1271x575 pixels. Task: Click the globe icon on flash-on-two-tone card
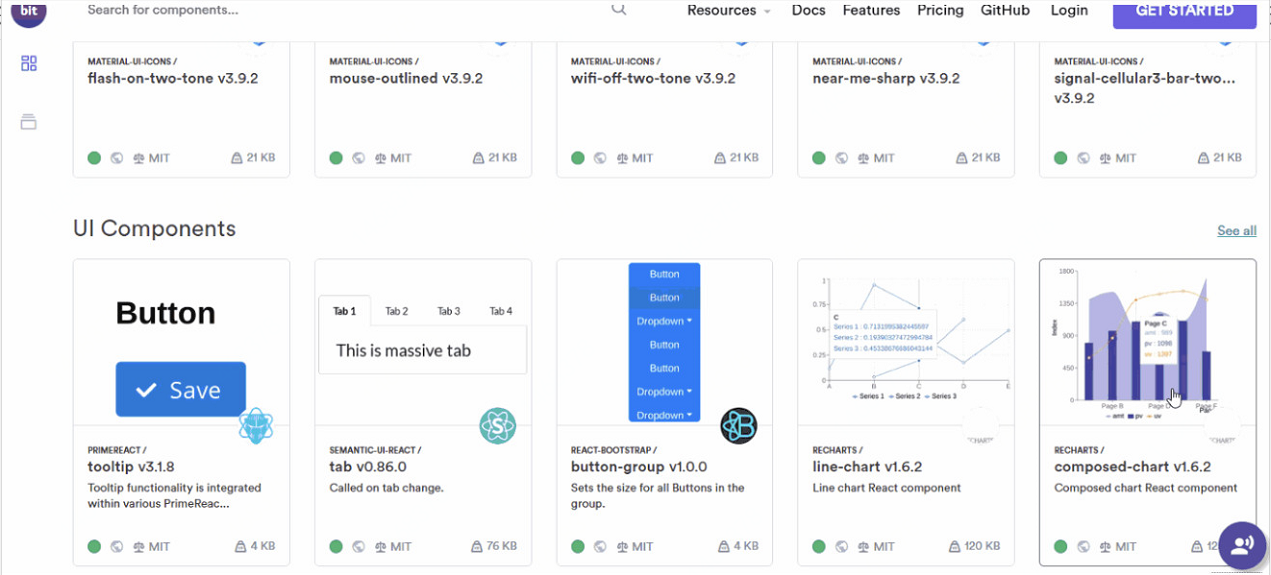117,158
